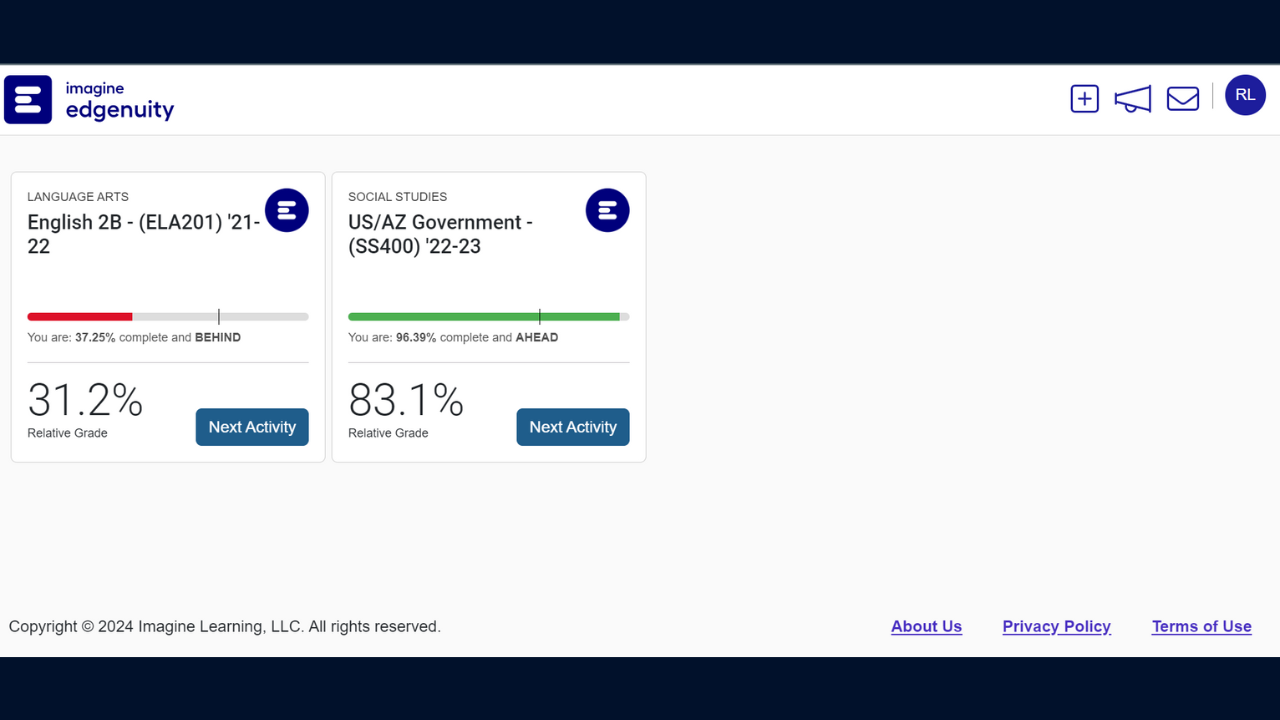Viewport: 1280px width, 720px height.
Task: Open the RL profile avatar menu
Action: (x=1245, y=94)
